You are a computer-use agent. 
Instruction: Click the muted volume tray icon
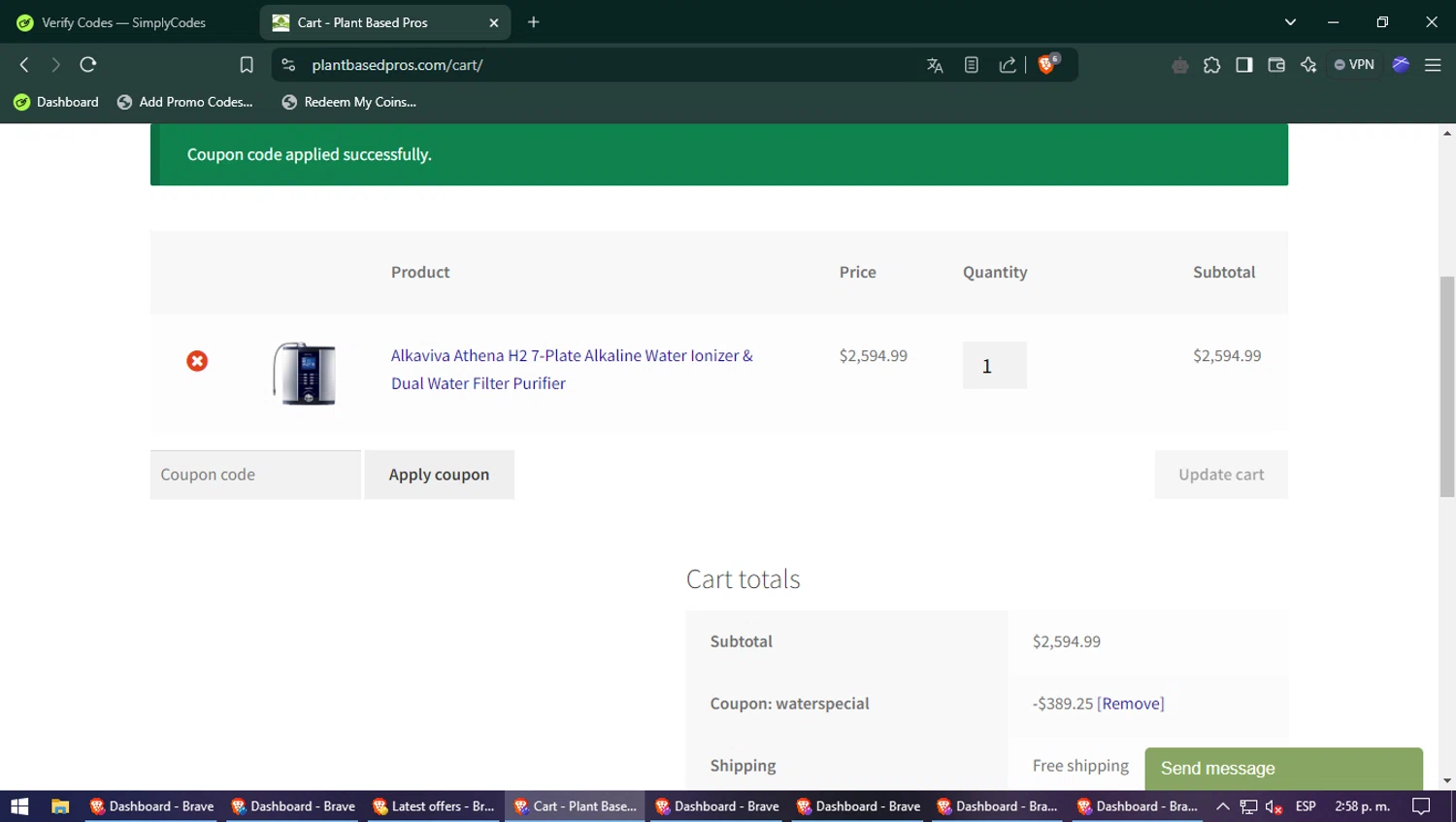[x=1274, y=806]
